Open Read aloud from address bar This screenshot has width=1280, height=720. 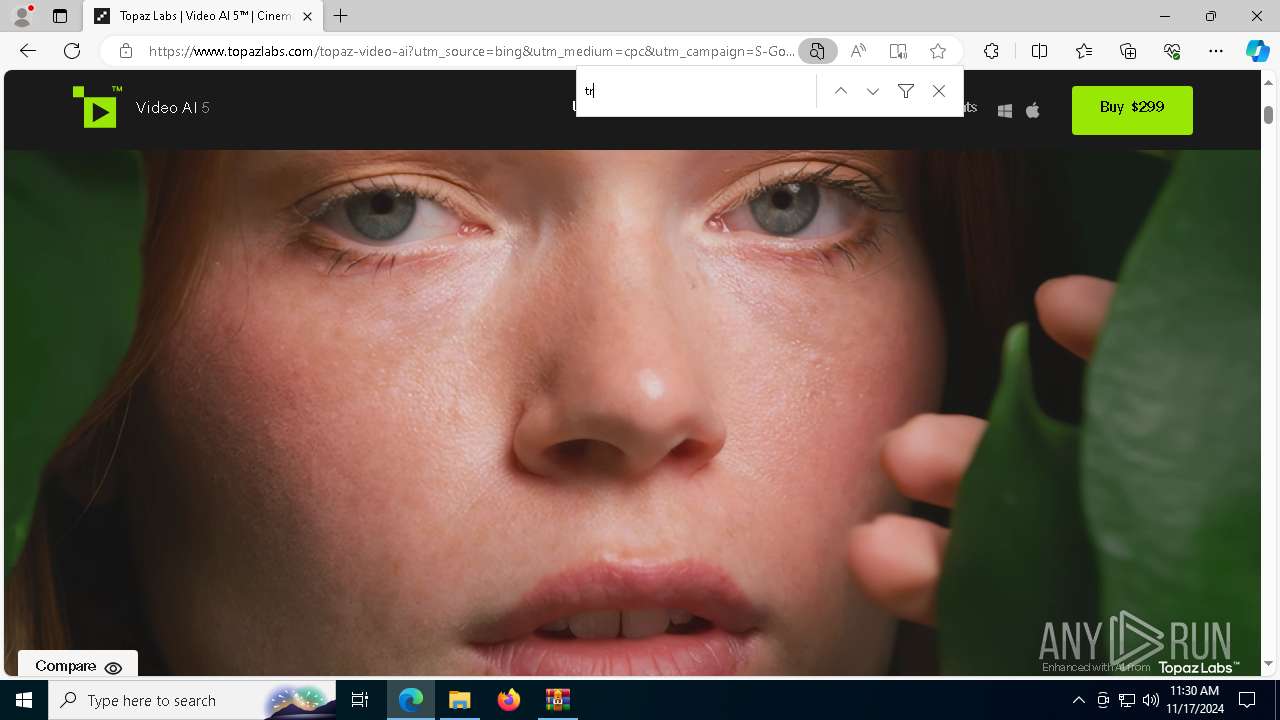point(858,51)
